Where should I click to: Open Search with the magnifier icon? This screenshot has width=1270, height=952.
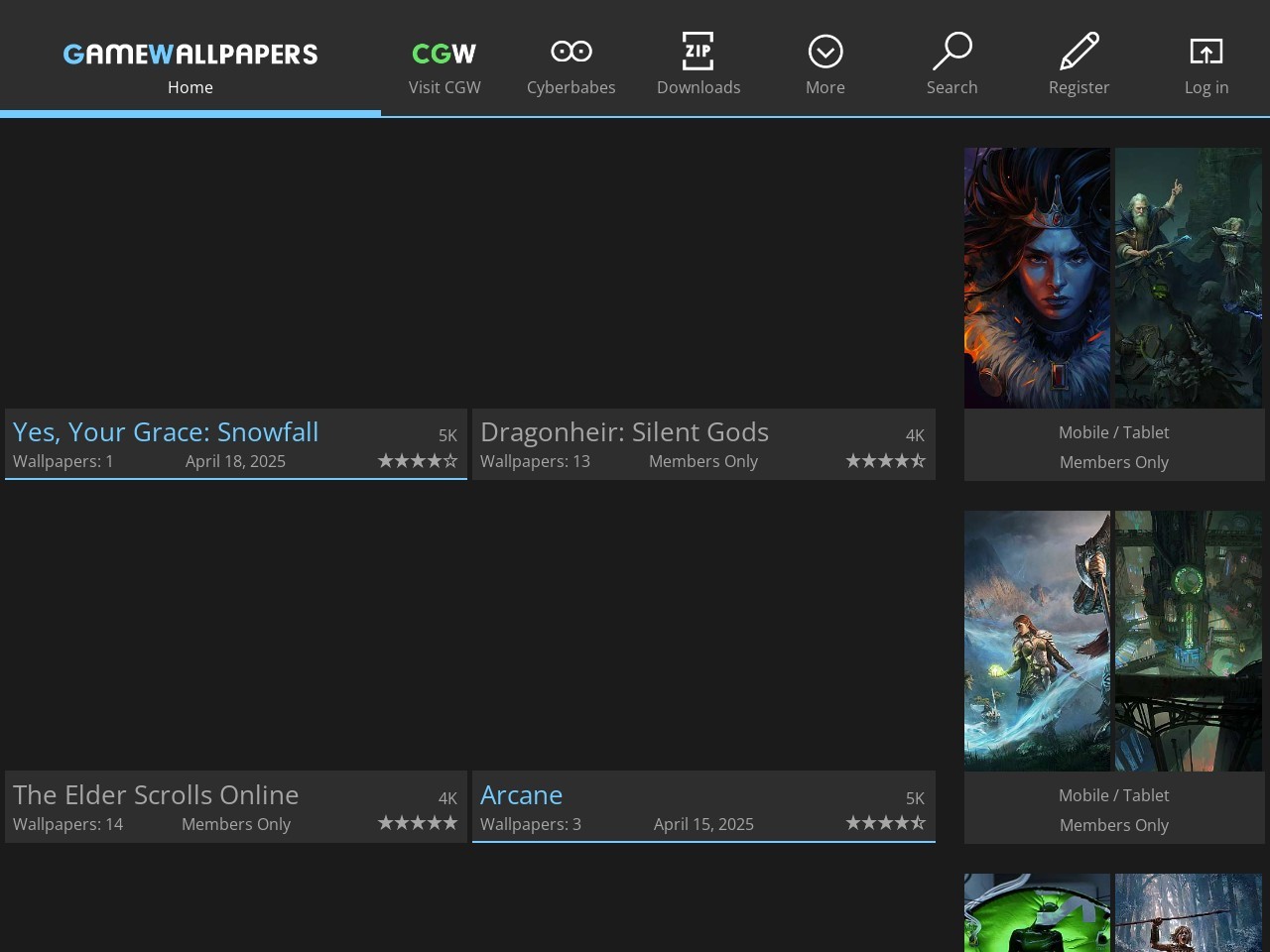pos(952,52)
